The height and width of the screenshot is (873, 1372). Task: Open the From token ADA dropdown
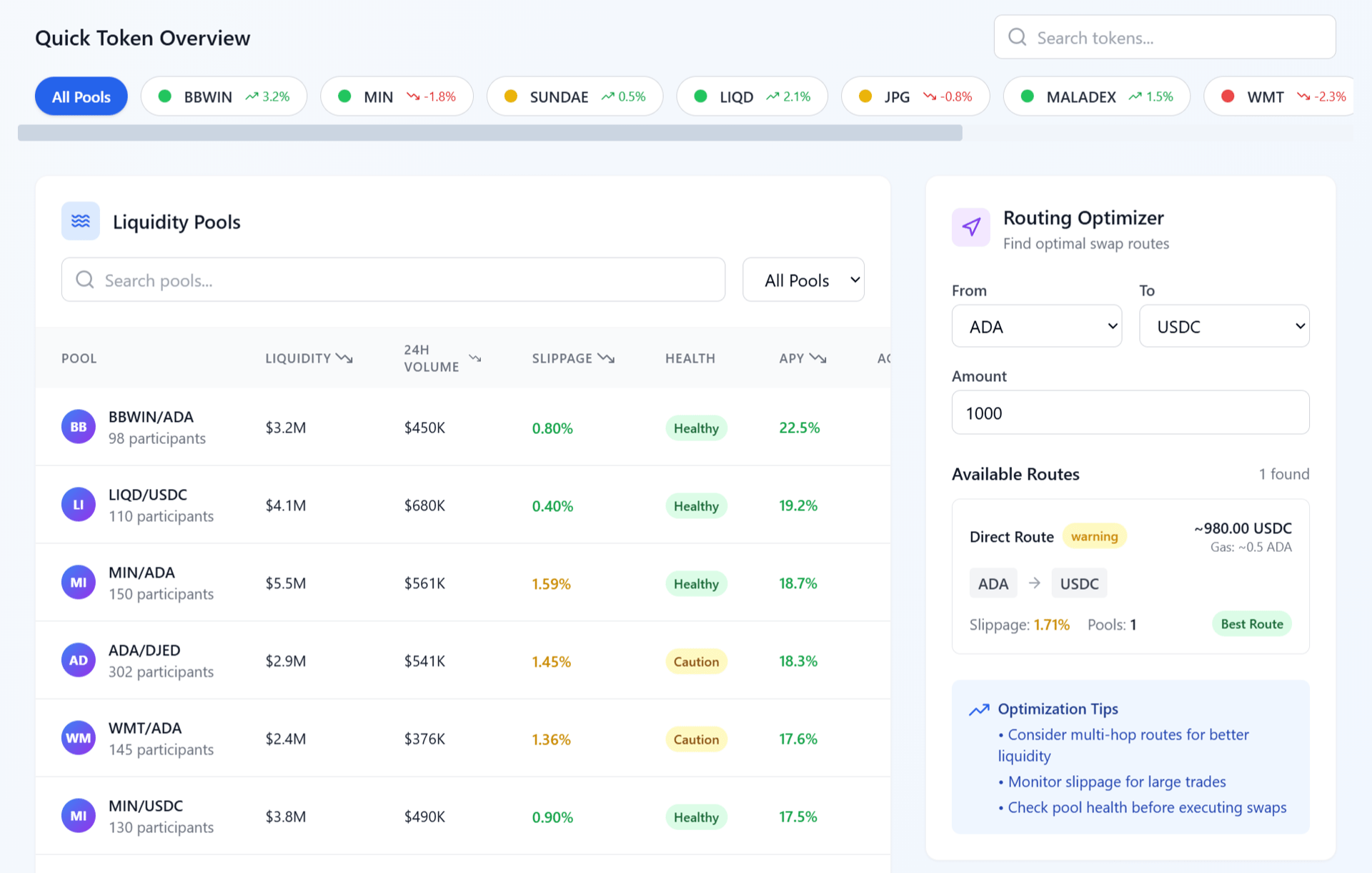[x=1036, y=327]
